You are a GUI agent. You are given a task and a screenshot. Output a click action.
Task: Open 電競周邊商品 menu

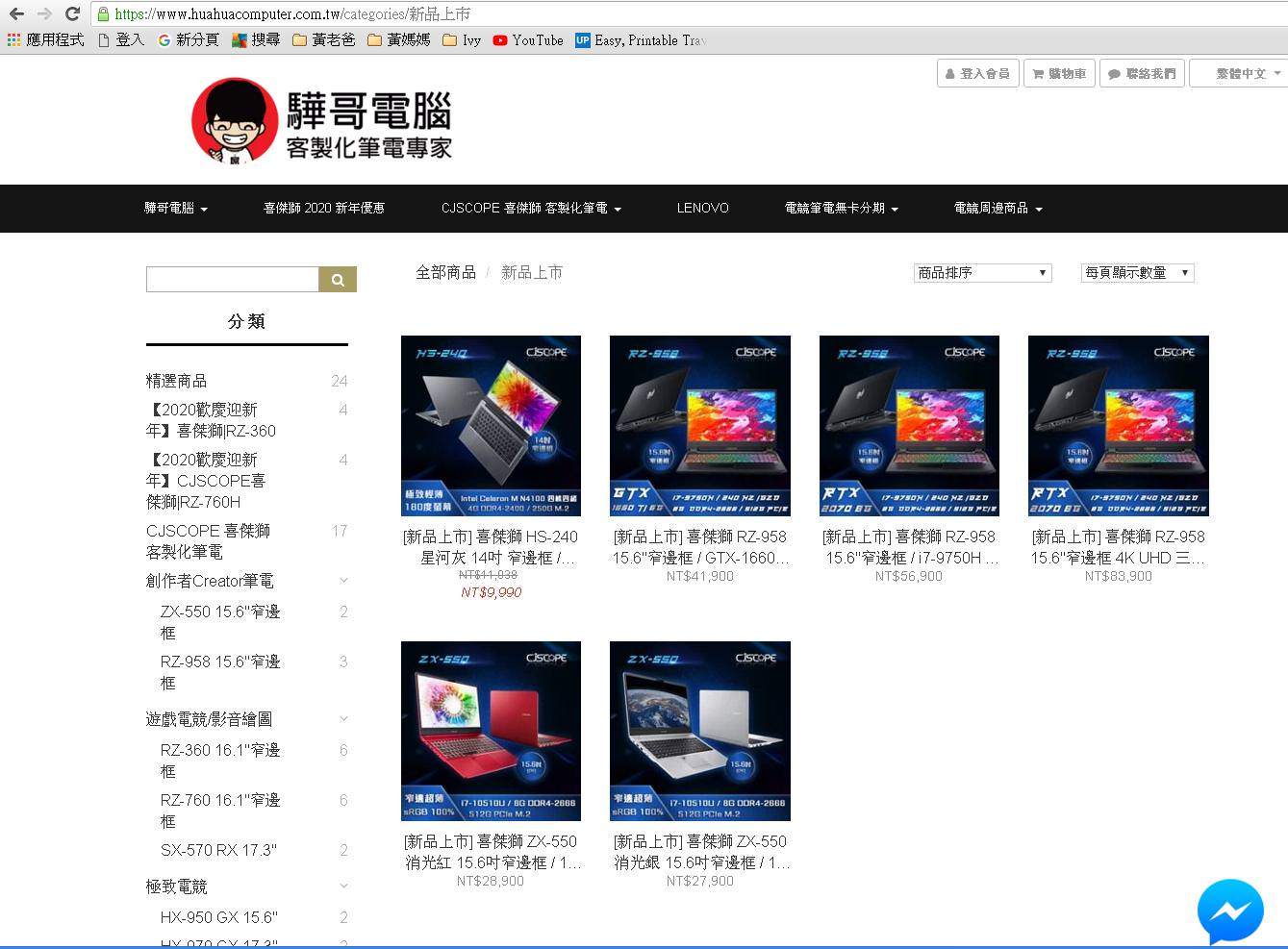[x=998, y=208]
